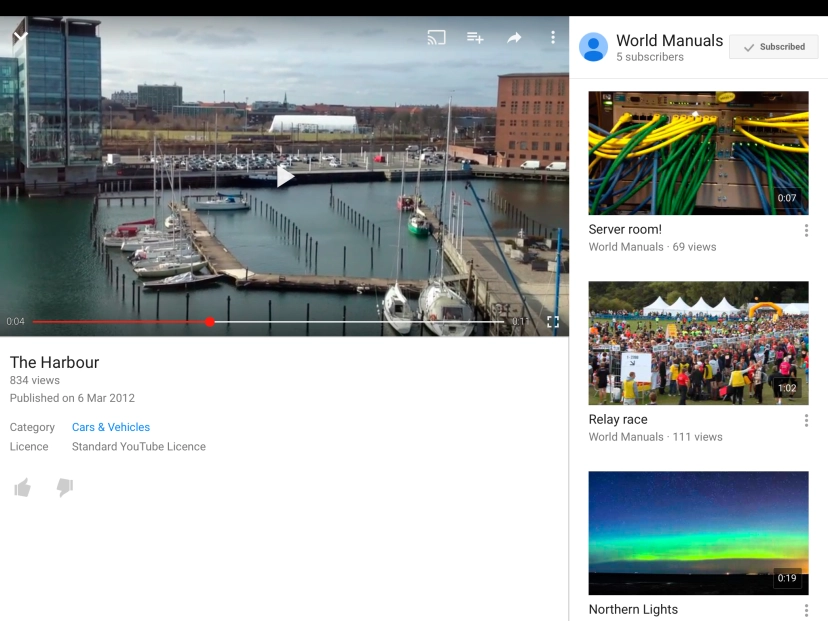Click World Manuals · 69 views text
The height and width of the screenshot is (621, 828).
(652, 247)
